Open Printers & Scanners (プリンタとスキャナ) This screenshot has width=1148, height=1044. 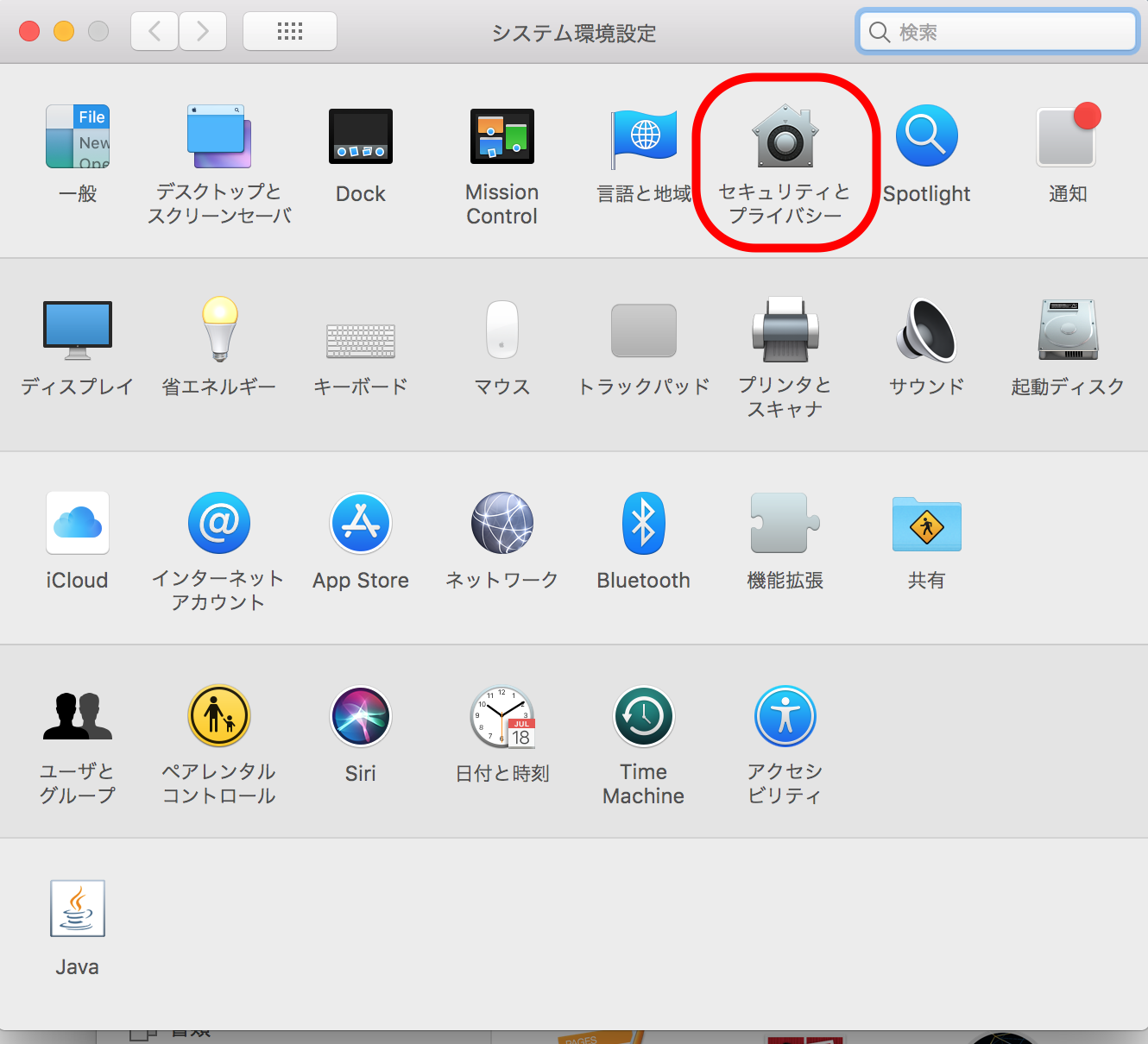click(x=785, y=331)
